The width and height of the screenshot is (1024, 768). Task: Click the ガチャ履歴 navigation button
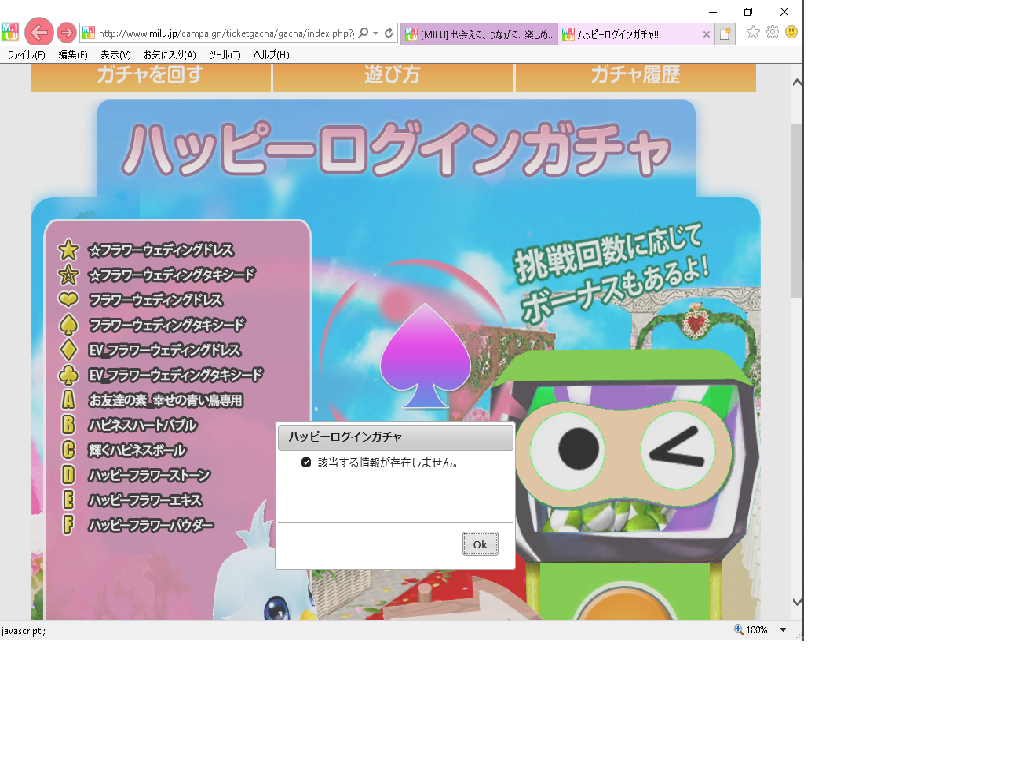click(x=635, y=76)
